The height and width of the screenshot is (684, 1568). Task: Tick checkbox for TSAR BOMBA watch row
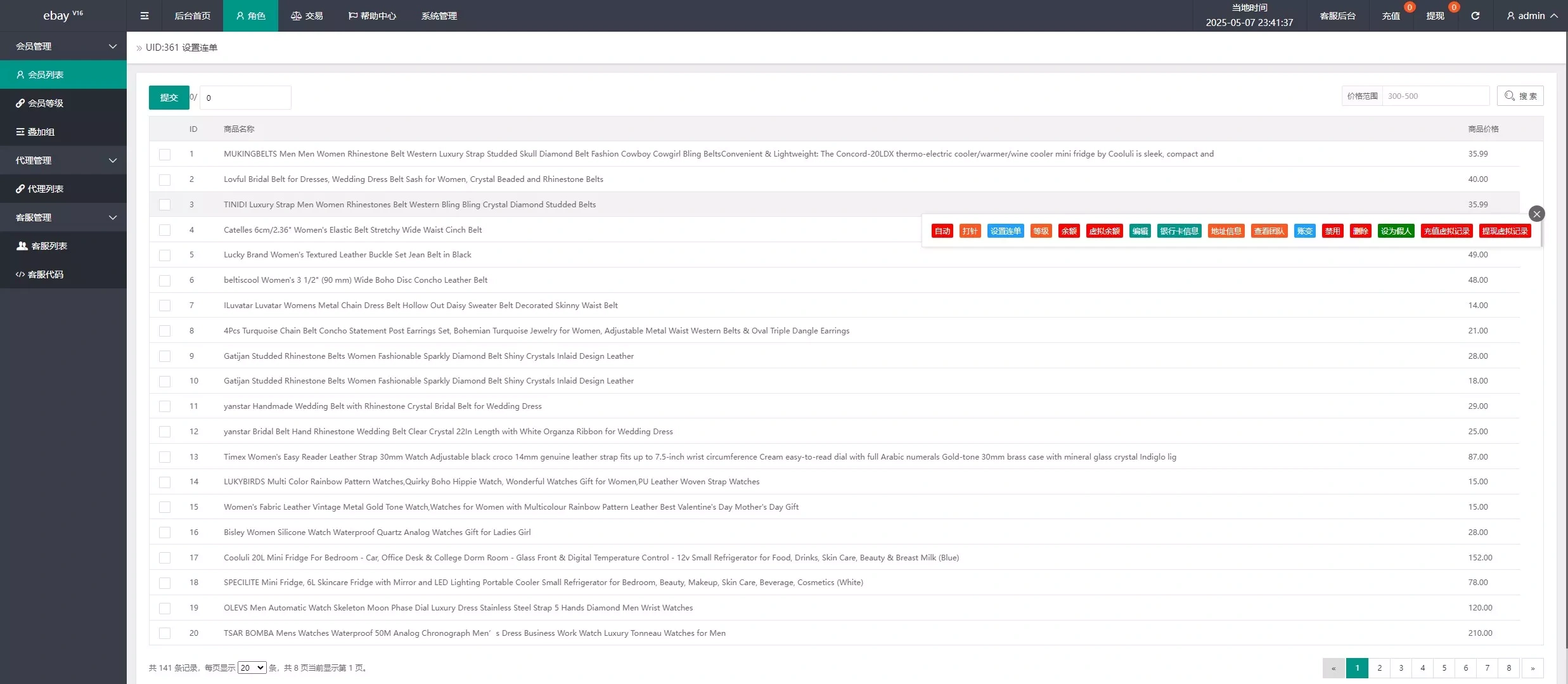[x=165, y=633]
